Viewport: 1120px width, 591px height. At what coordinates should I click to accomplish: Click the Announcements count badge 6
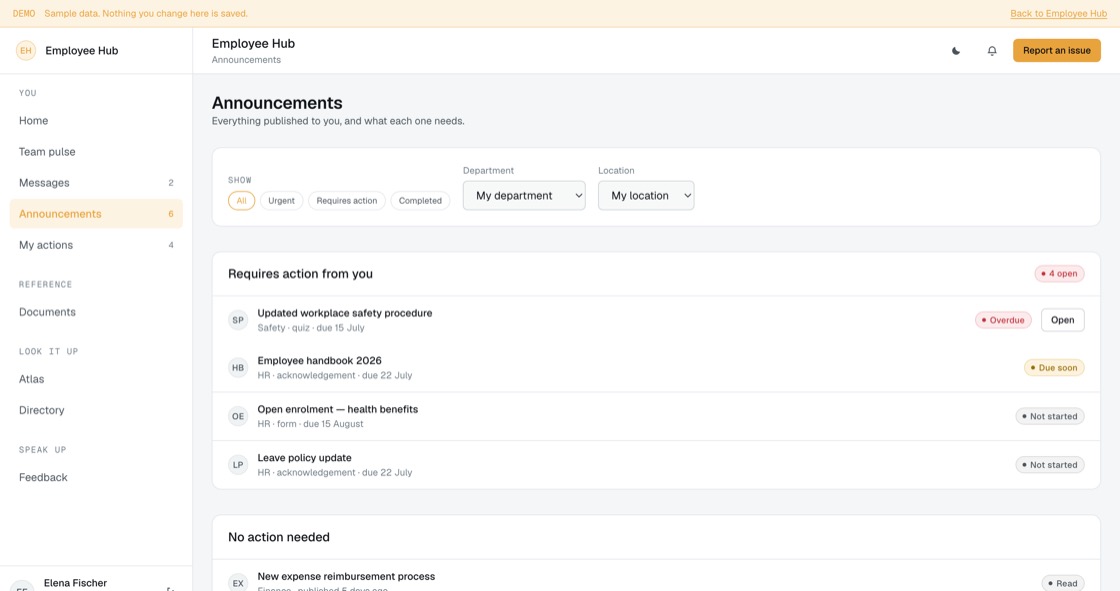(171, 214)
